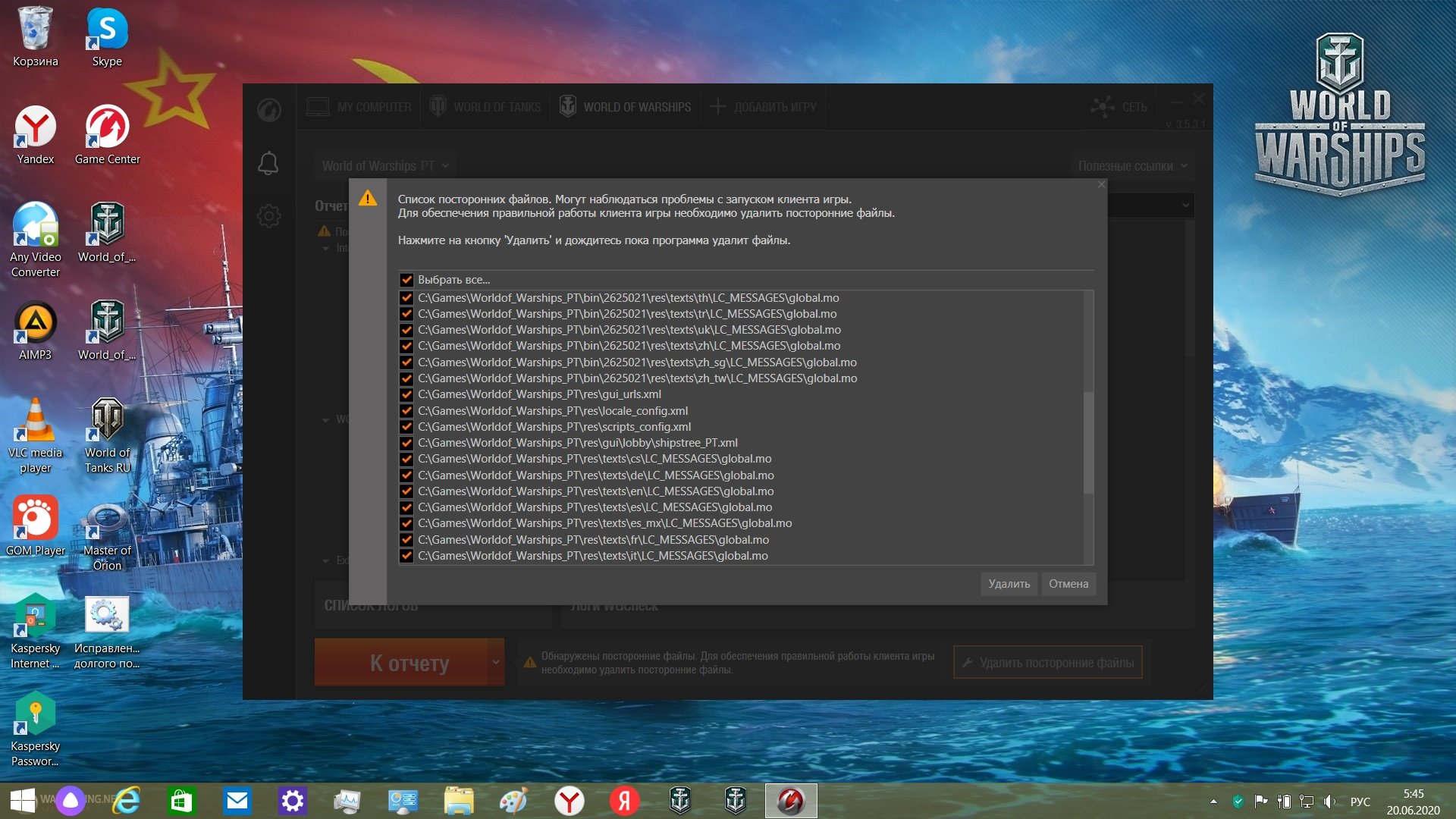Open Paint from taskbar

click(x=514, y=801)
